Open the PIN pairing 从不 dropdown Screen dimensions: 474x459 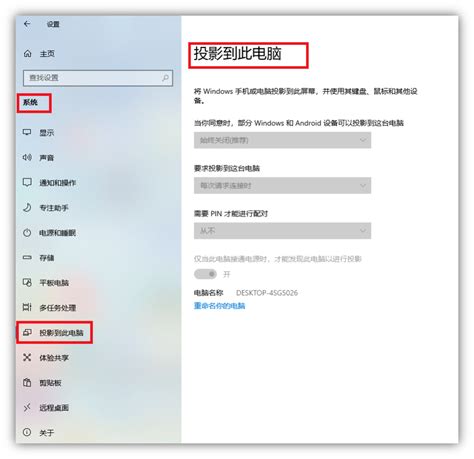coord(282,231)
